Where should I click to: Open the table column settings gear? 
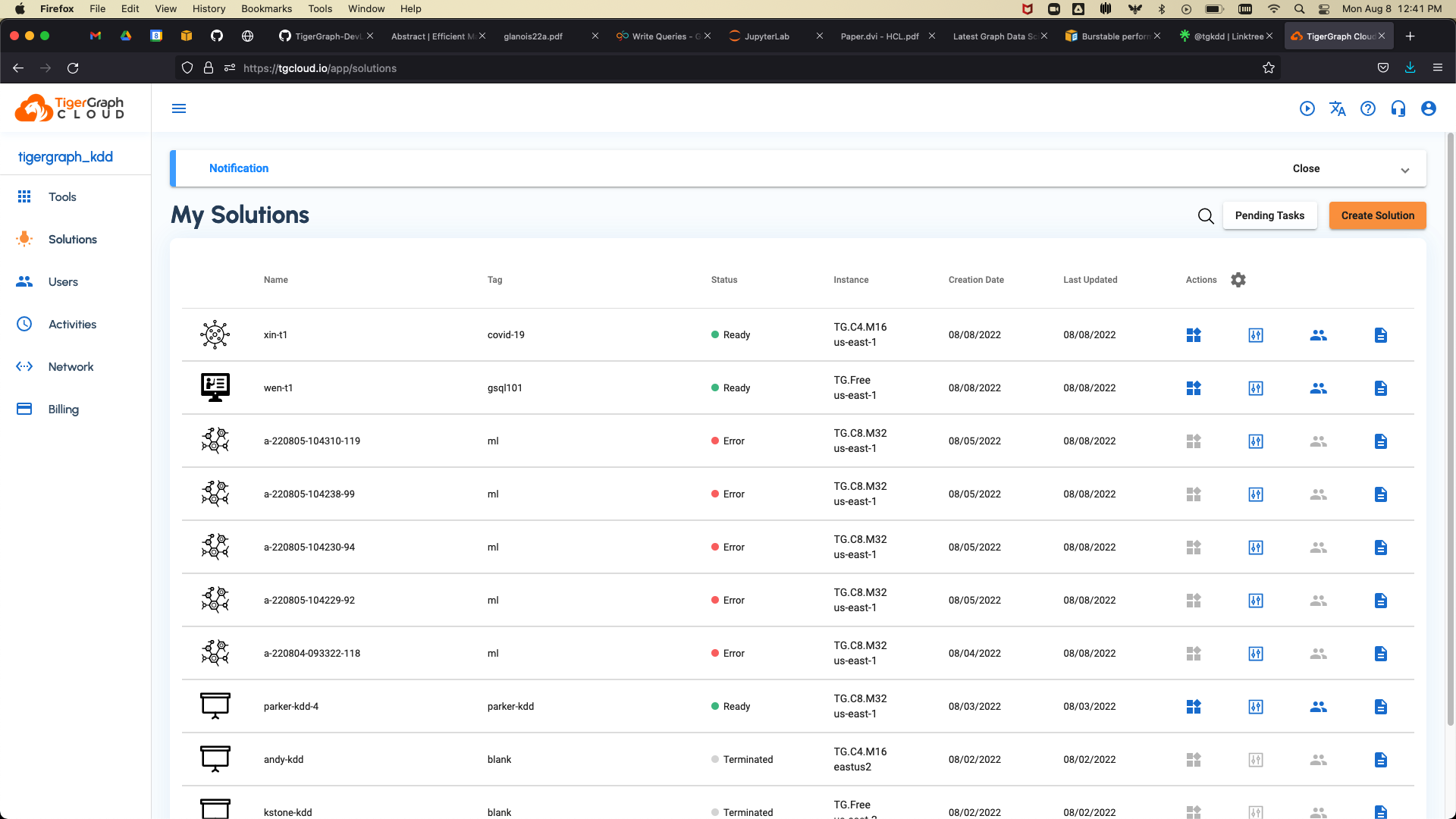pos(1238,280)
